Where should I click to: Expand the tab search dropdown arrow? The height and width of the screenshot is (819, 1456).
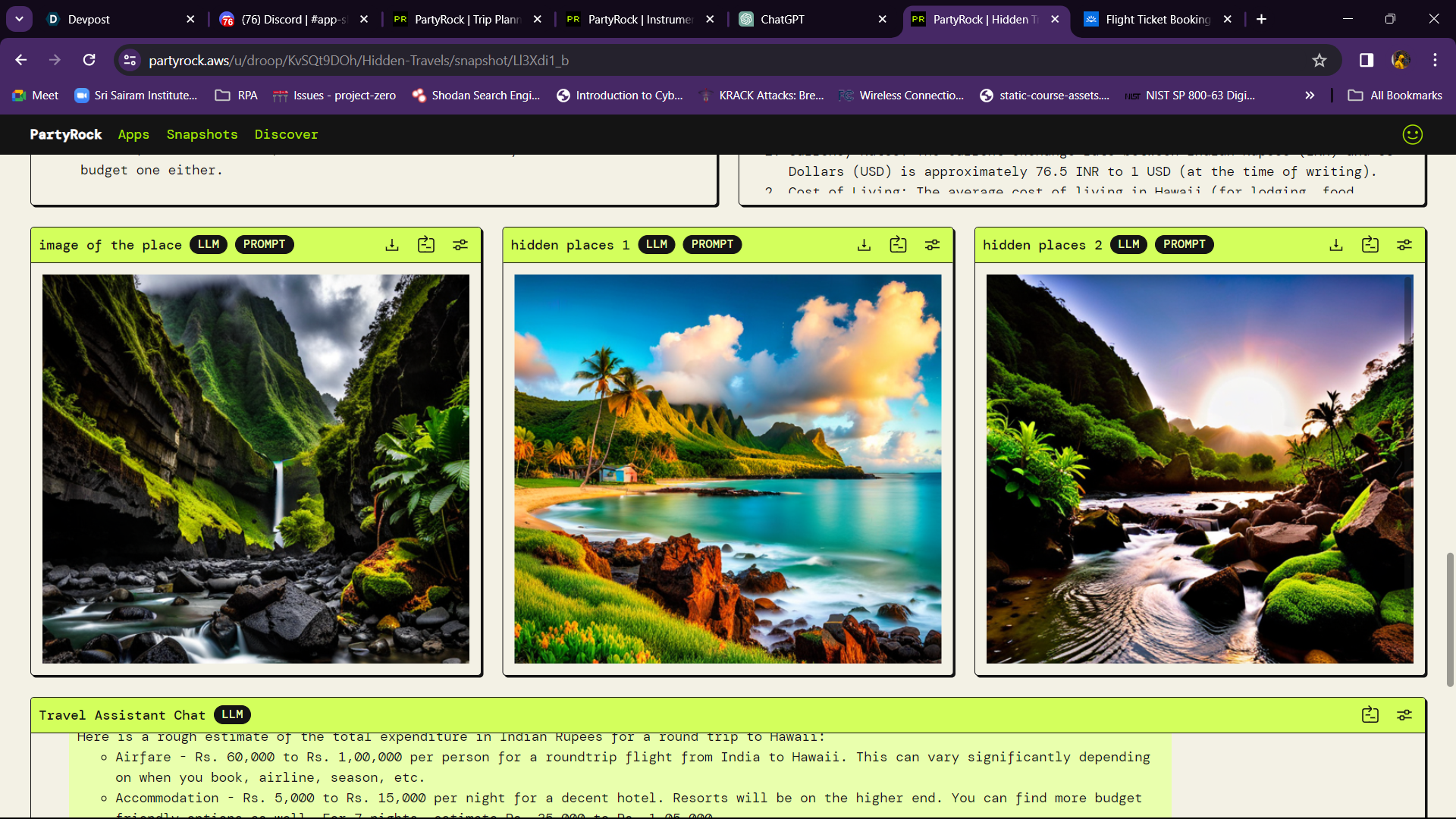[x=19, y=19]
